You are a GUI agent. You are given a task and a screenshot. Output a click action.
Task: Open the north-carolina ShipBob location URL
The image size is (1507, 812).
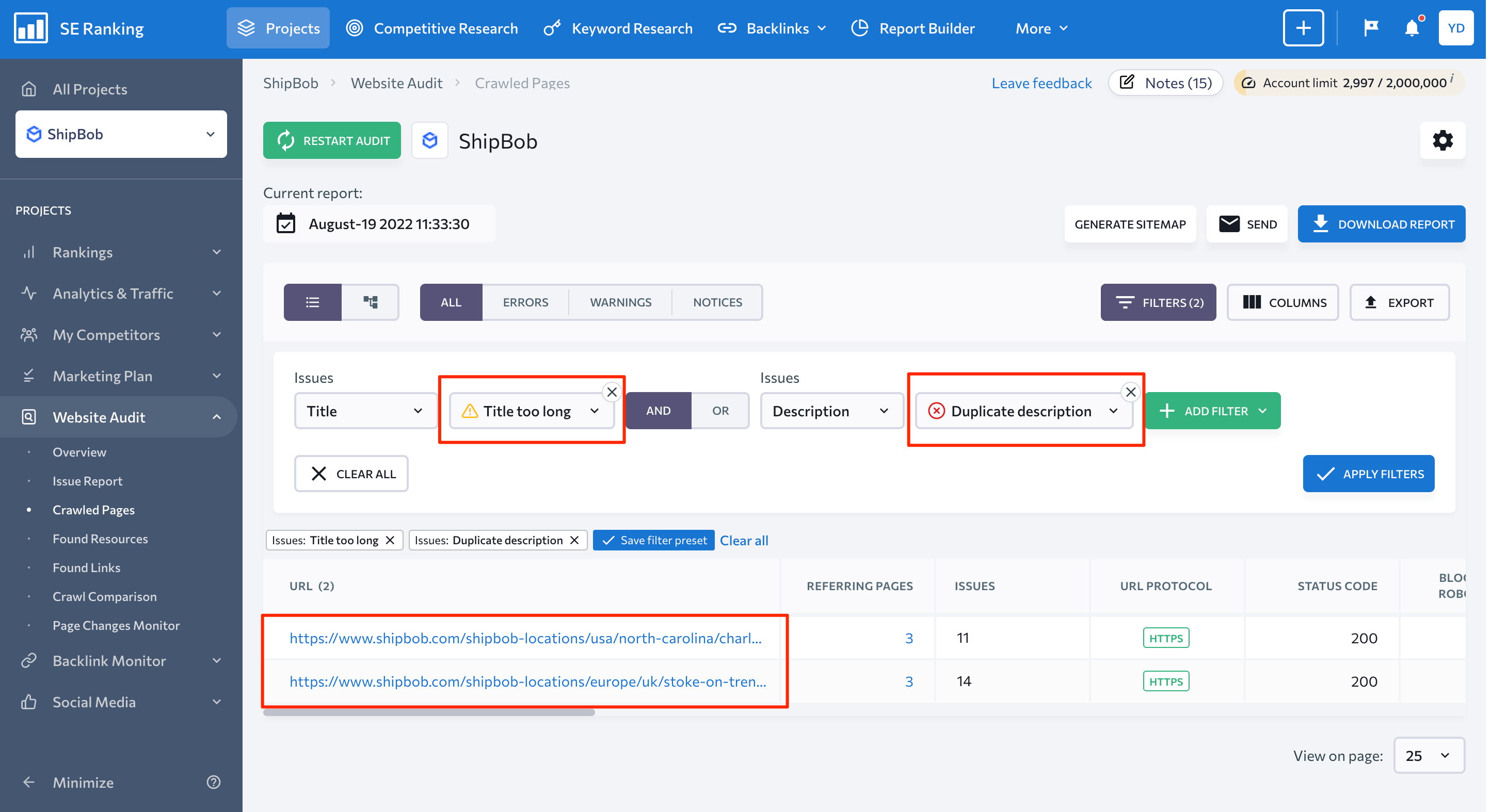[525, 638]
